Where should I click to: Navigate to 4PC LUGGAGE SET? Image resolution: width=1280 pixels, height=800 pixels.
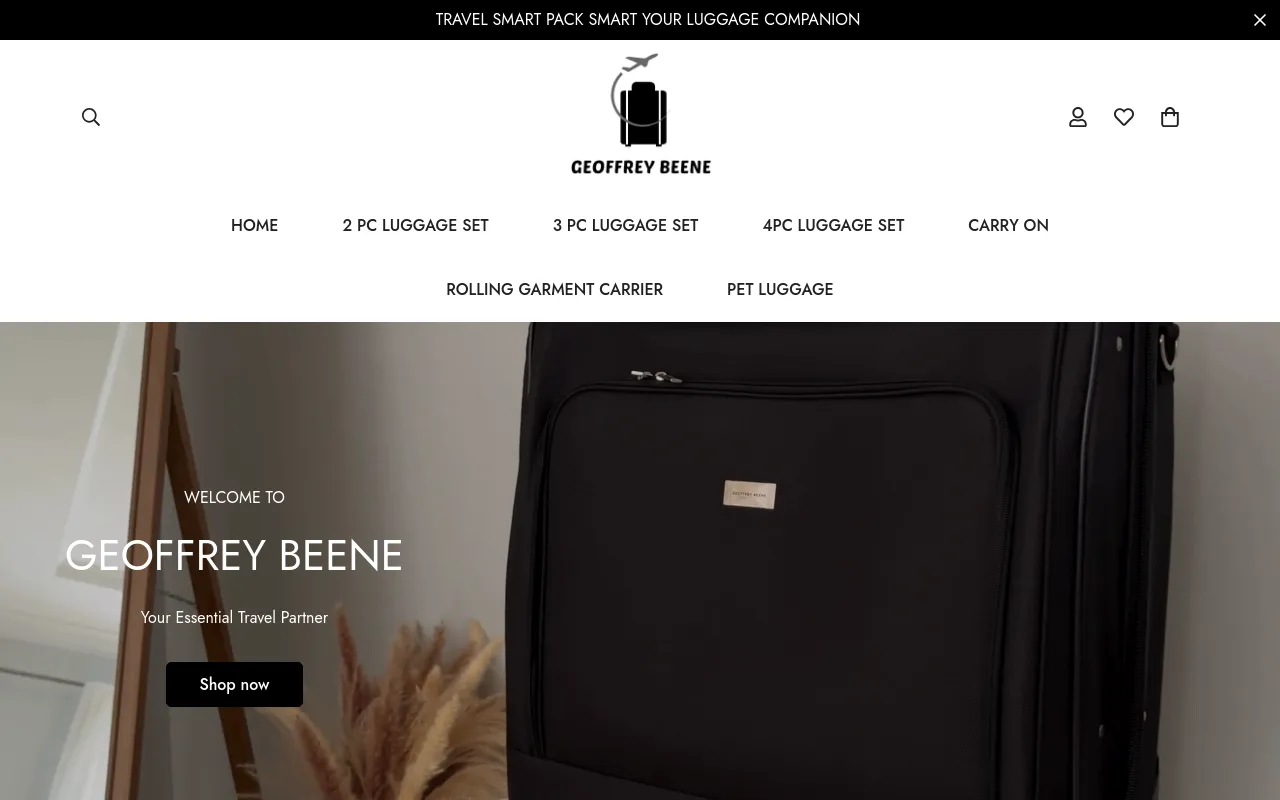pos(833,226)
